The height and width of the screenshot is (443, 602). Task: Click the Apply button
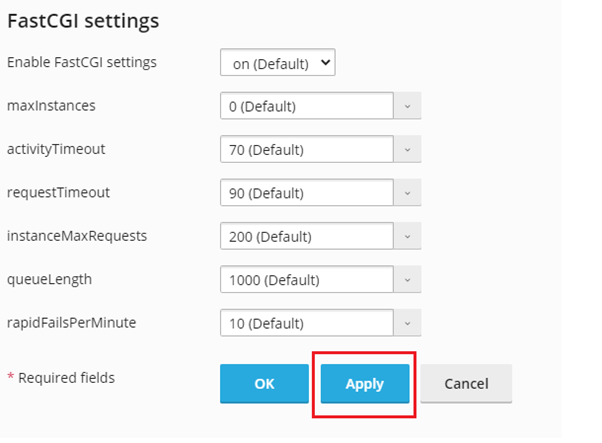(x=365, y=384)
